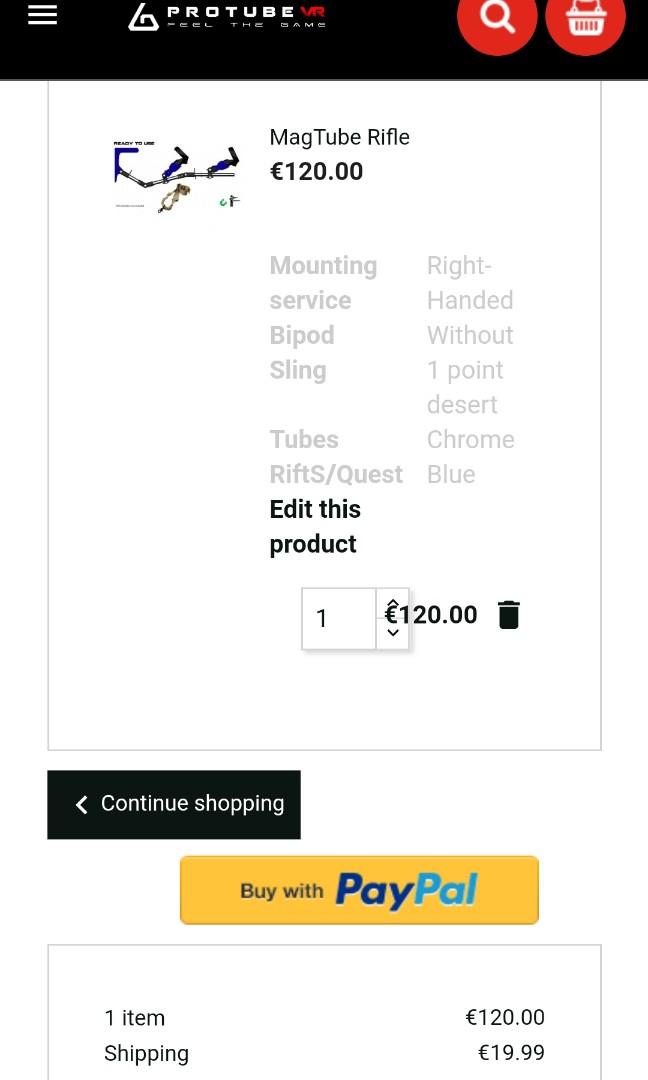The width and height of the screenshot is (648, 1080).
Task: Click the Edit this product link
Action: click(x=314, y=526)
